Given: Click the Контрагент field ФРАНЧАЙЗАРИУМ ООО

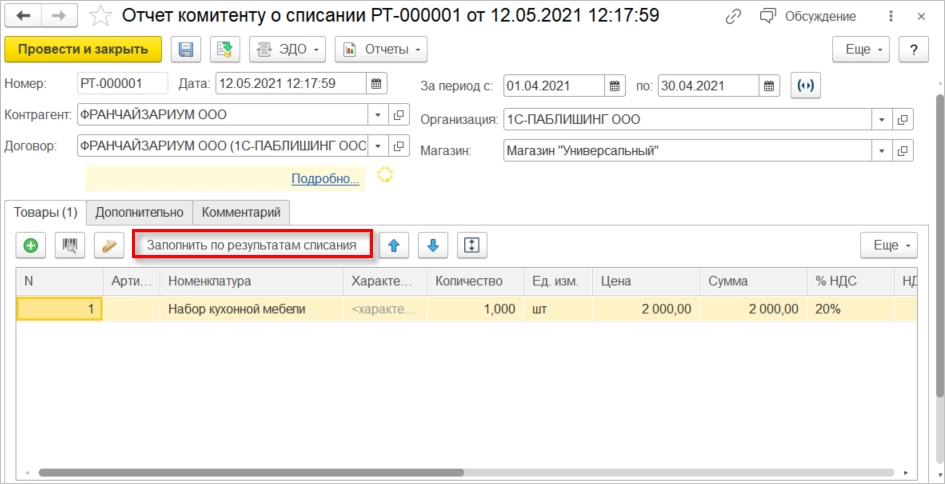Looking at the screenshot, I should [x=222, y=114].
